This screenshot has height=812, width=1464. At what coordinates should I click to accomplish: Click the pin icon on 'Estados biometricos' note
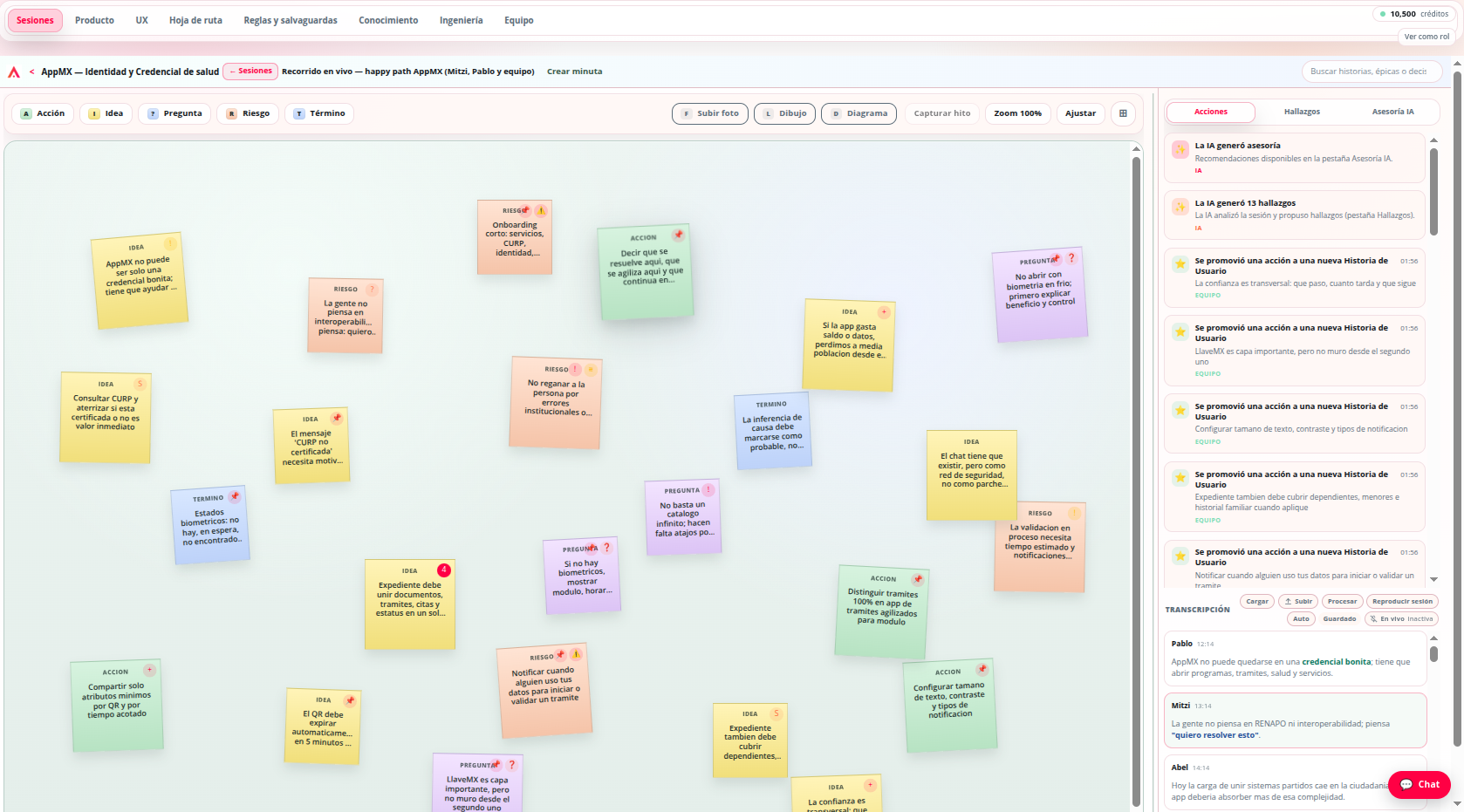click(235, 496)
